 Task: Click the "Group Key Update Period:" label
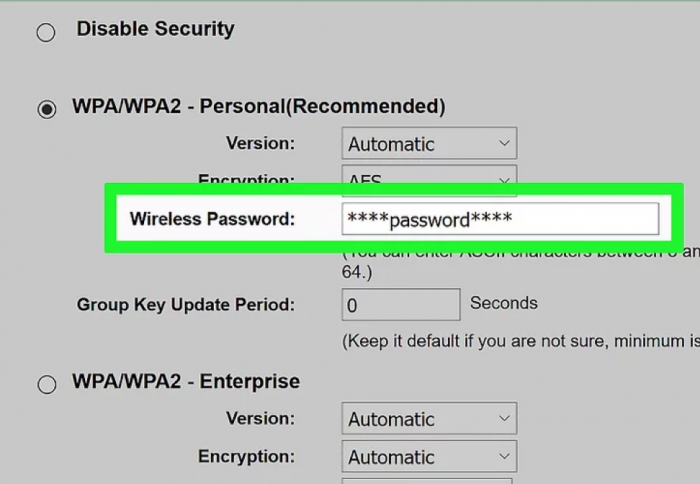(x=186, y=304)
